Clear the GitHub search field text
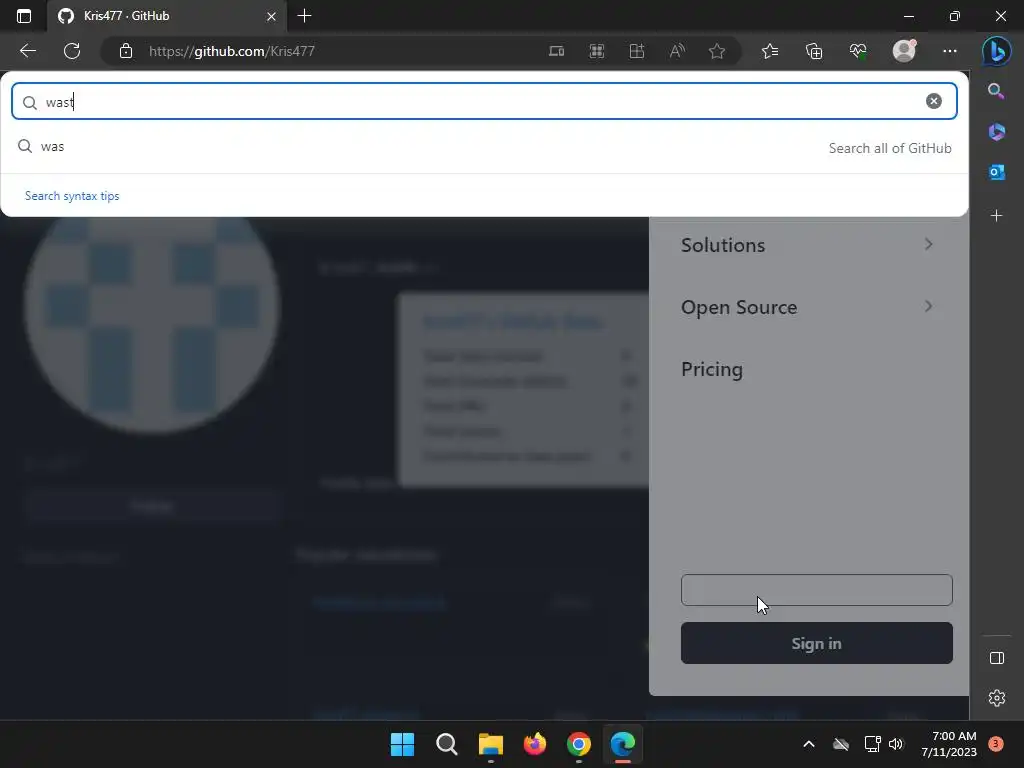The image size is (1024, 768). pyautogui.click(x=933, y=101)
